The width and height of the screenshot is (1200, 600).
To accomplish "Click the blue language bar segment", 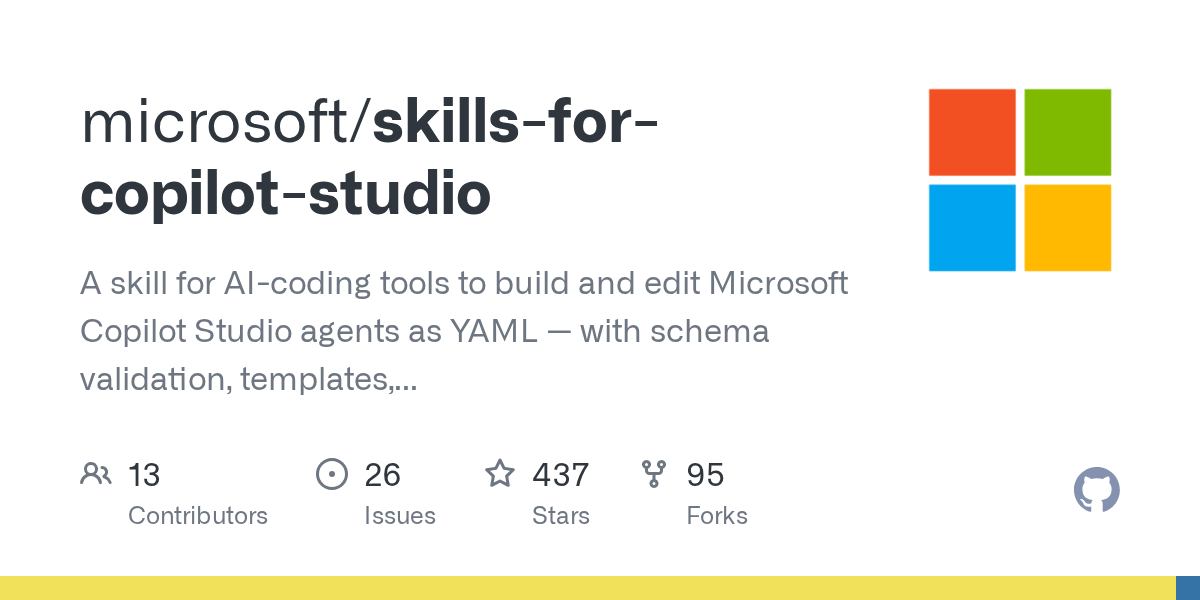I will coord(1188,588).
